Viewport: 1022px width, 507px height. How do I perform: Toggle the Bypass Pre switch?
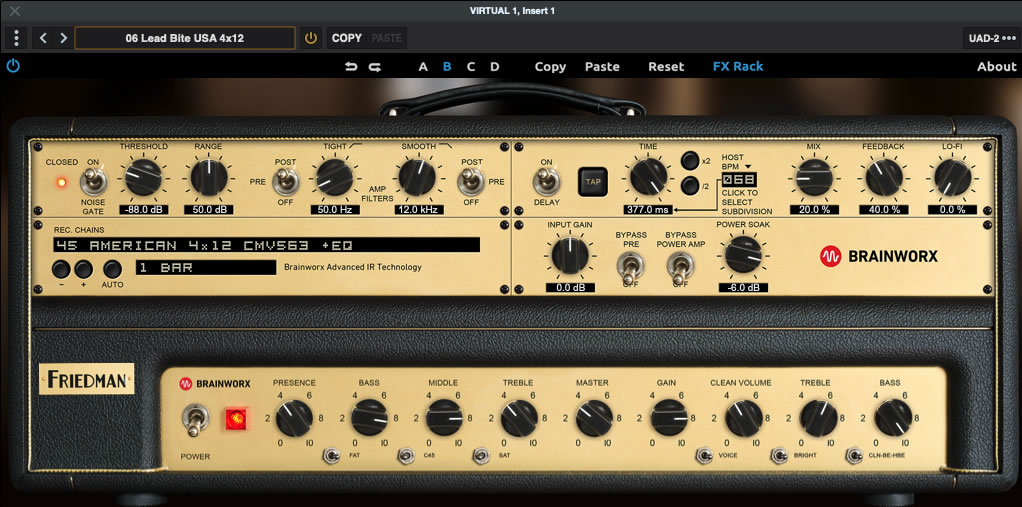pos(630,267)
